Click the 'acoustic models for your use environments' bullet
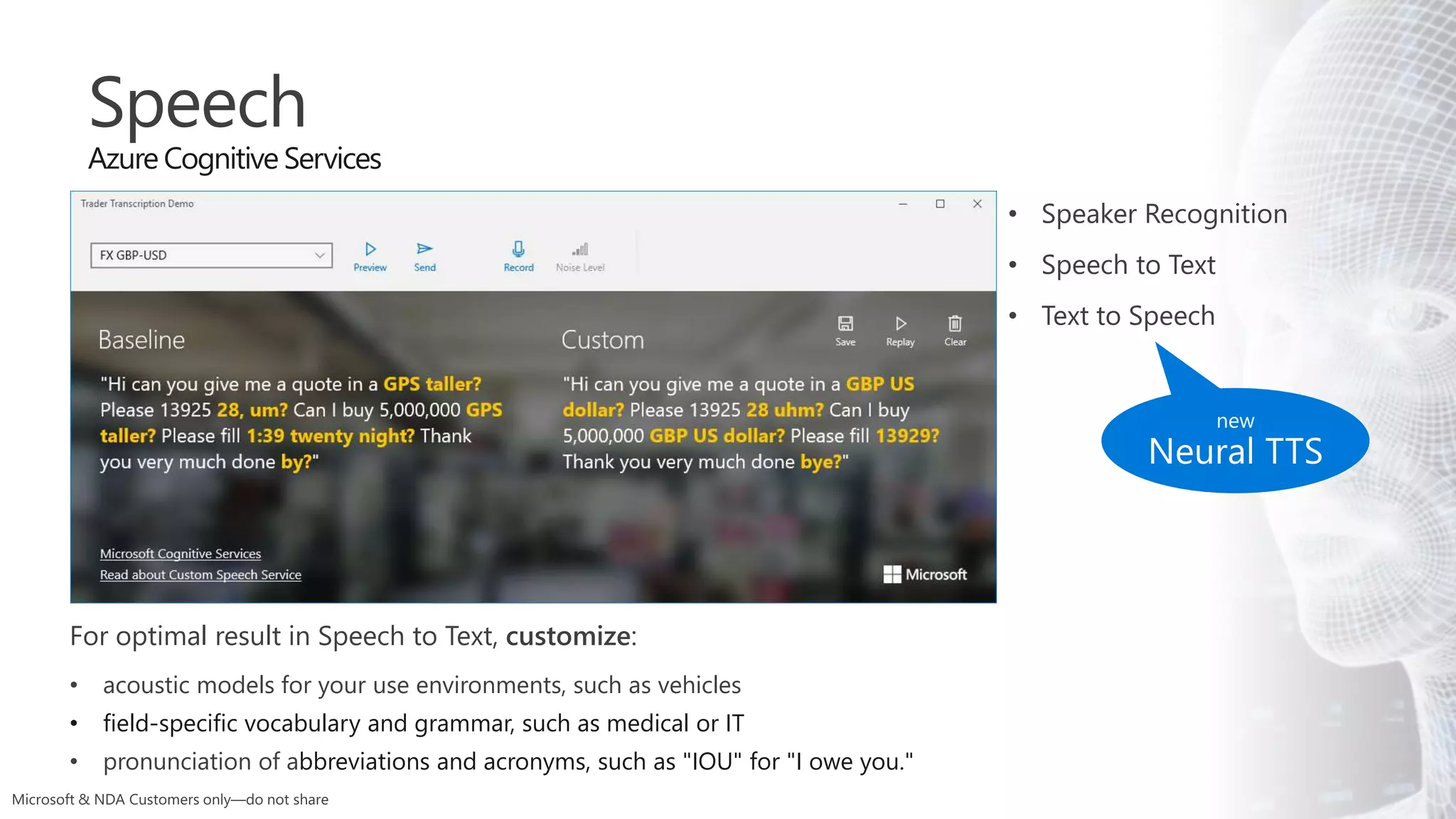The width and height of the screenshot is (1456, 819). tap(422, 685)
